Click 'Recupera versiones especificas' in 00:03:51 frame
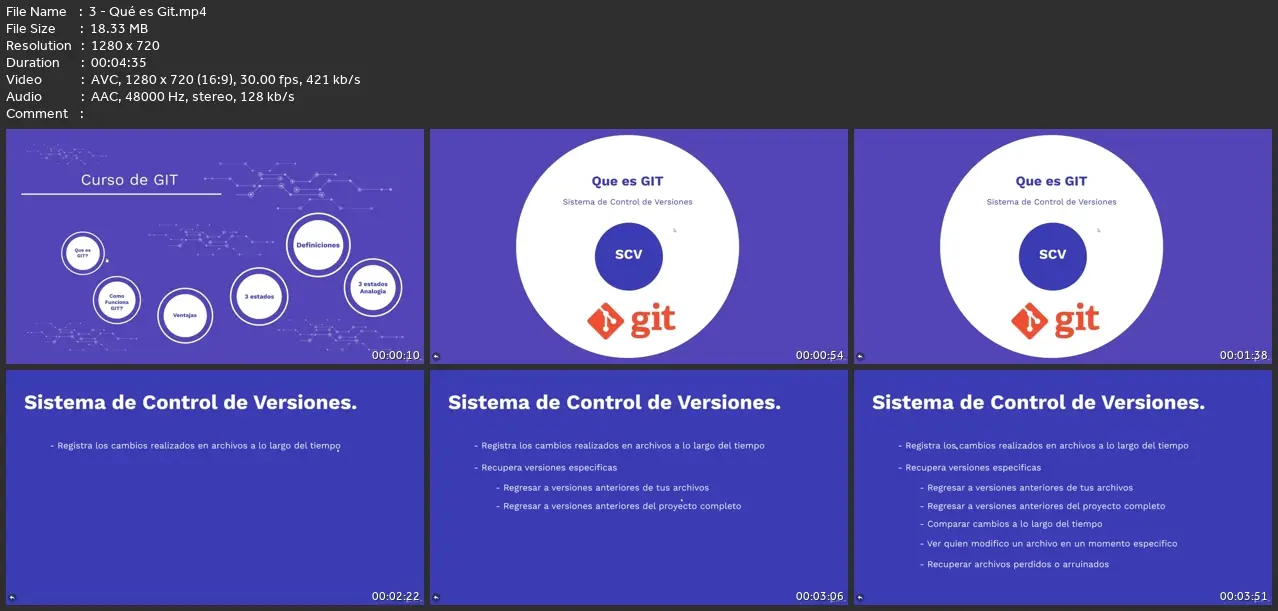1278x611 pixels. click(969, 467)
